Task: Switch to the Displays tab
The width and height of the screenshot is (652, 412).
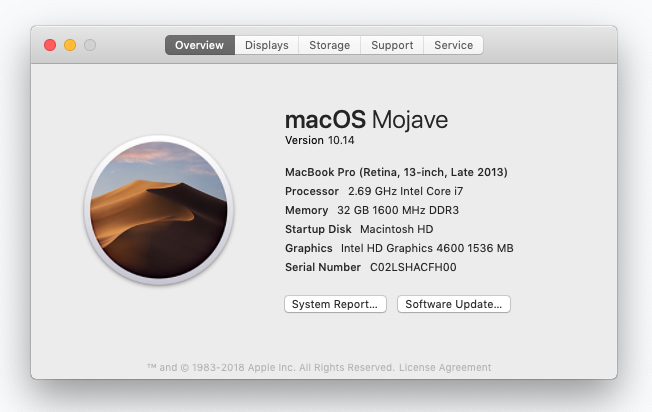Action: point(267,45)
